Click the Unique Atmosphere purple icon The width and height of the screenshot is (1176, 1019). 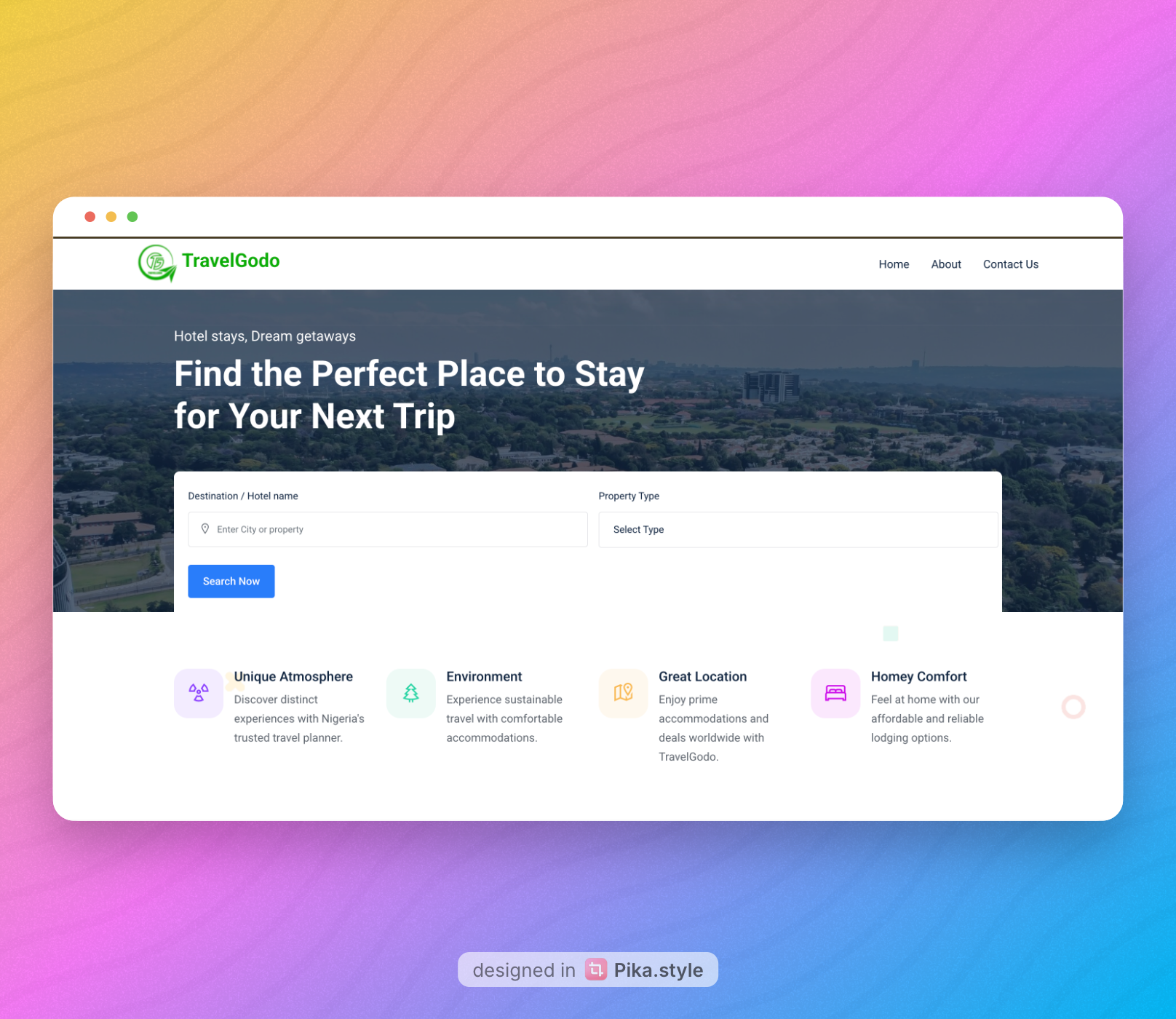click(199, 693)
